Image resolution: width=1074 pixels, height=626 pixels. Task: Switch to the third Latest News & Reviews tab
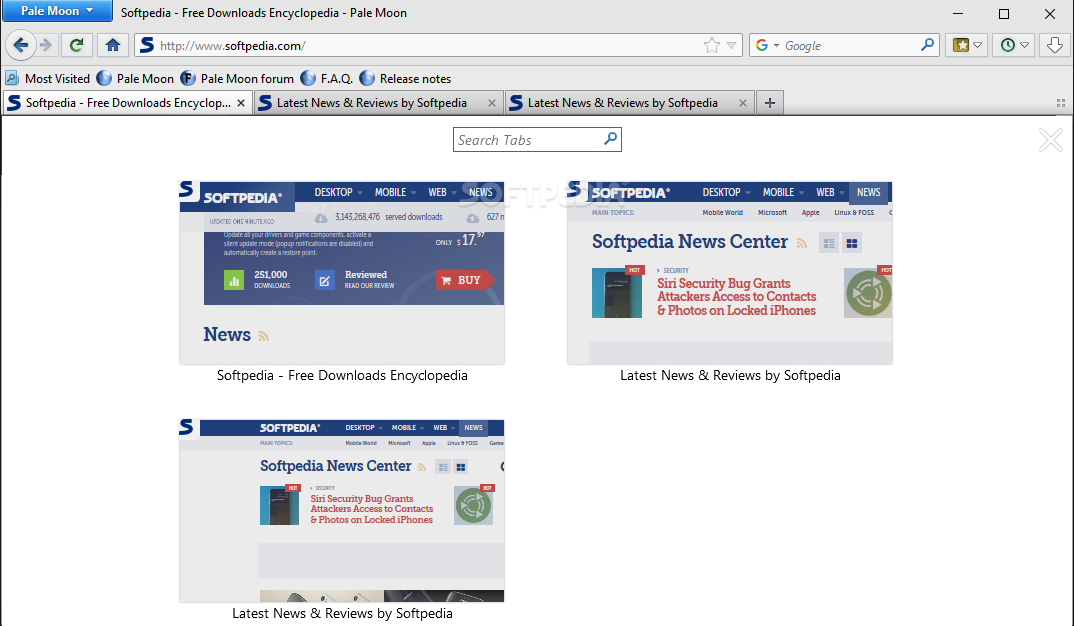629,103
